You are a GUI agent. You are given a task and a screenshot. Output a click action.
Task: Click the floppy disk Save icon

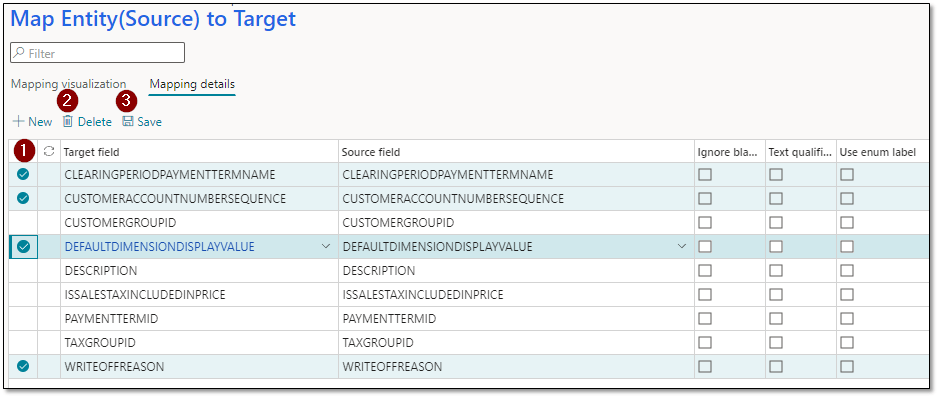coord(128,121)
